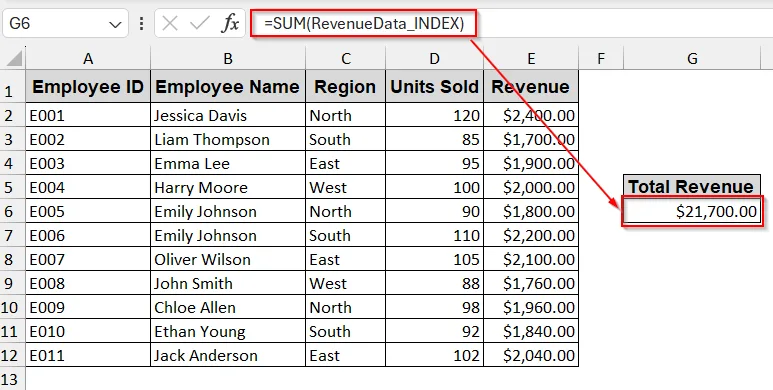Select column B header
This screenshot has height=390, width=773.
point(228,59)
